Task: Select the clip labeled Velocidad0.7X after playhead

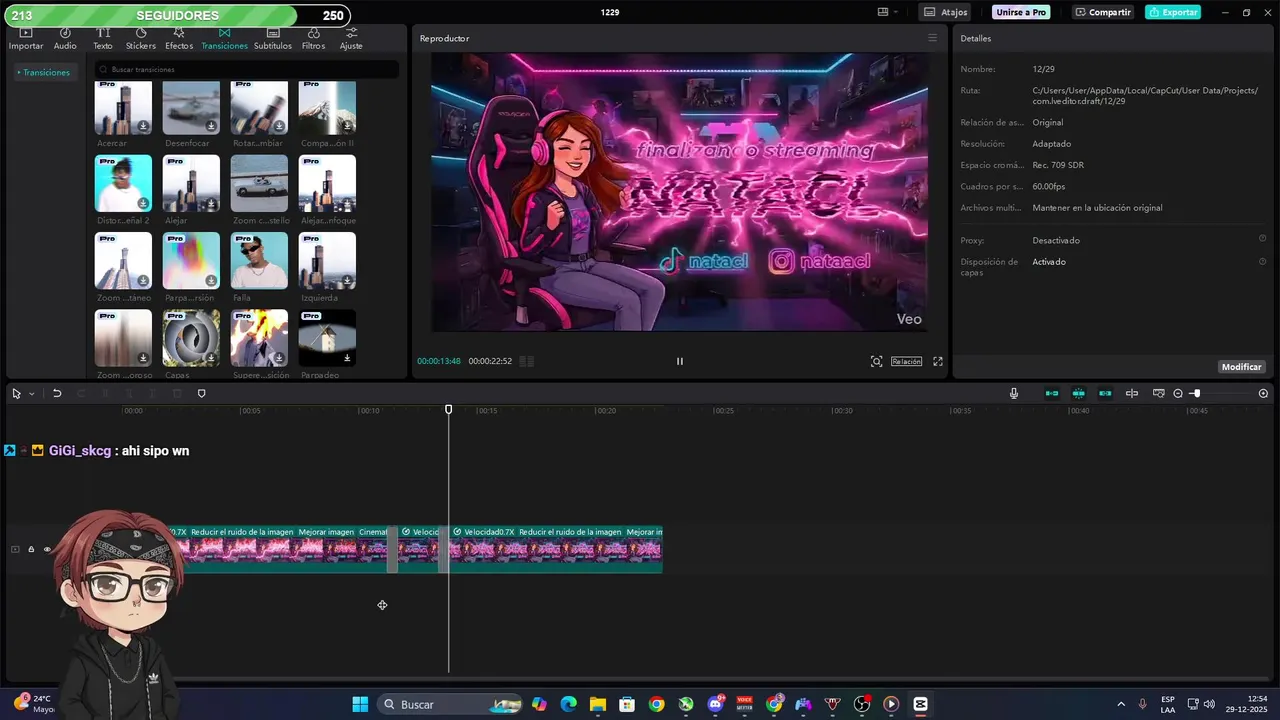Action: 557,549
